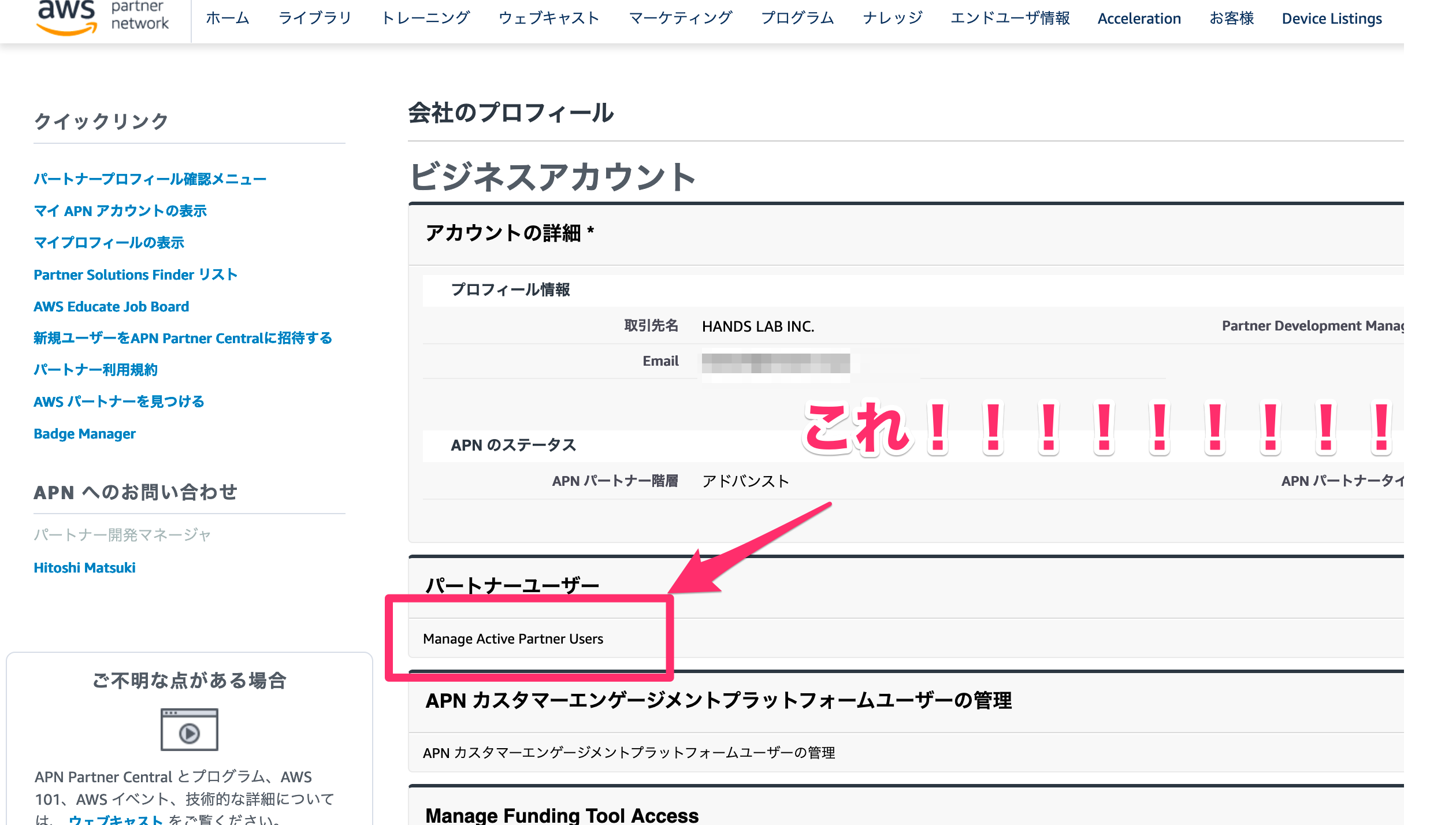Click the Hitoshi Matsuki contact link
Image resolution: width=1456 pixels, height=825 pixels.
(84, 567)
